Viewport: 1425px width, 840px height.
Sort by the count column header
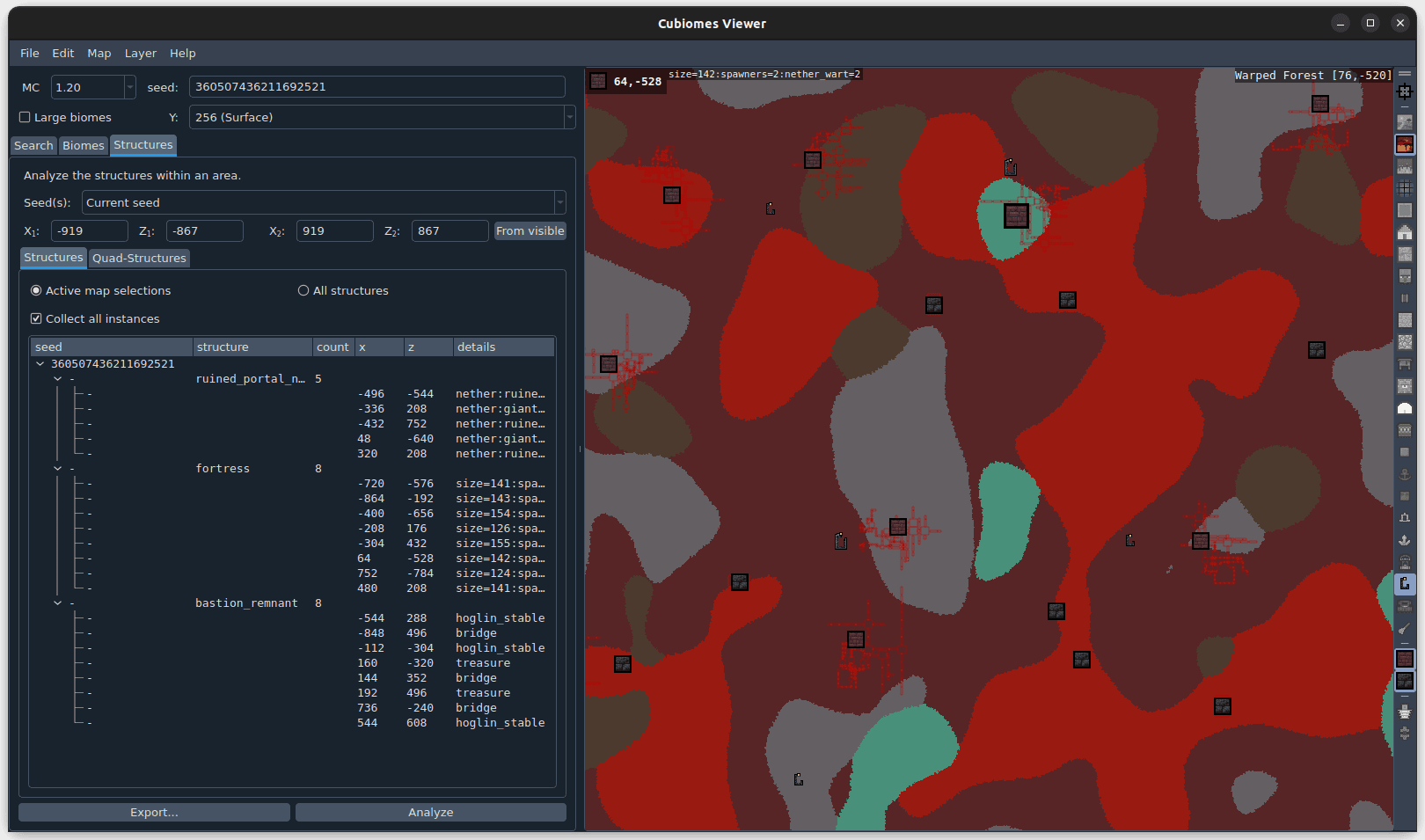[x=333, y=347]
